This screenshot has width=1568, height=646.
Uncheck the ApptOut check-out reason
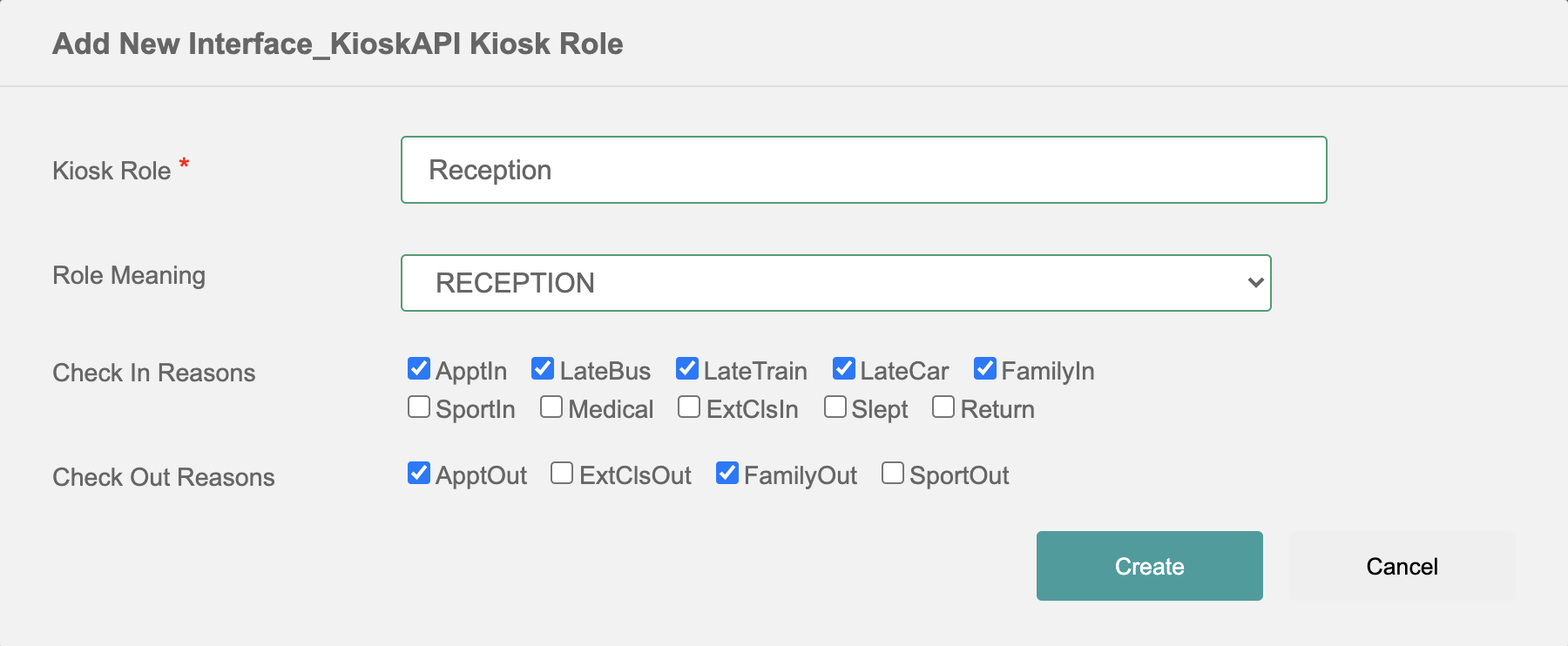click(x=419, y=474)
